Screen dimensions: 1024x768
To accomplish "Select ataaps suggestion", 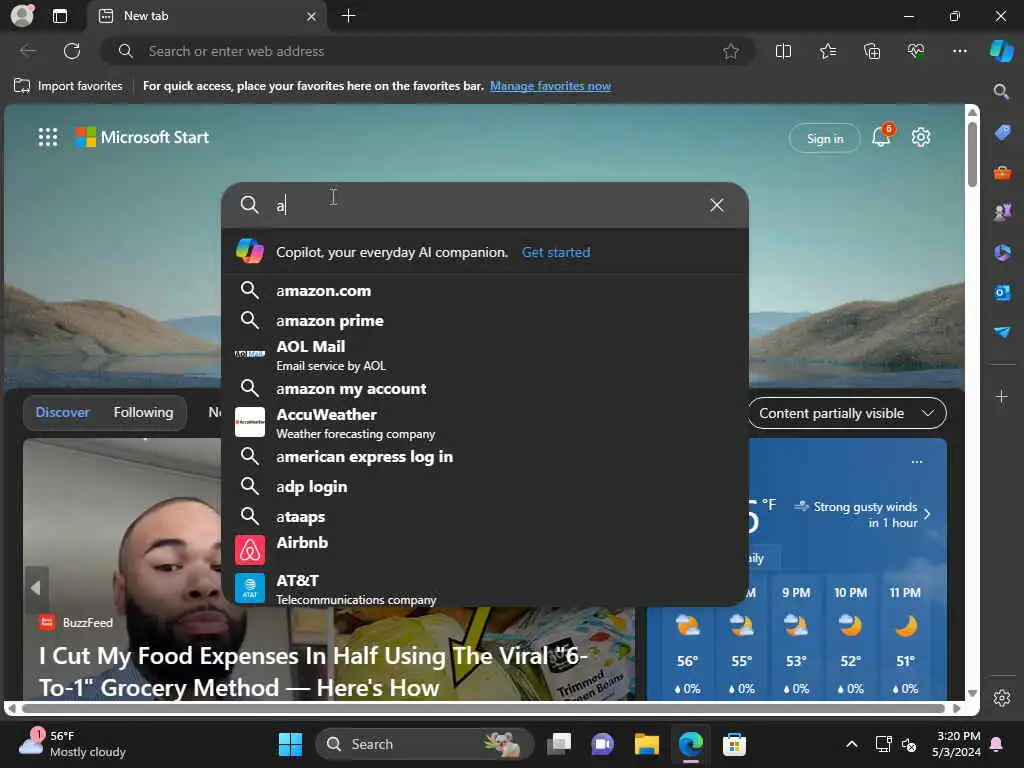I will click(x=485, y=517).
